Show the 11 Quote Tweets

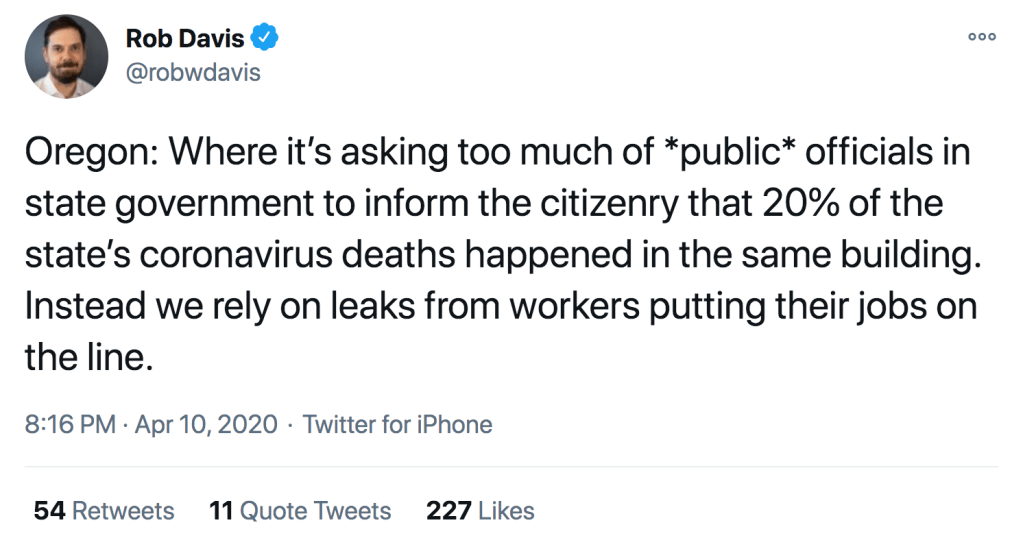pos(300,511)
